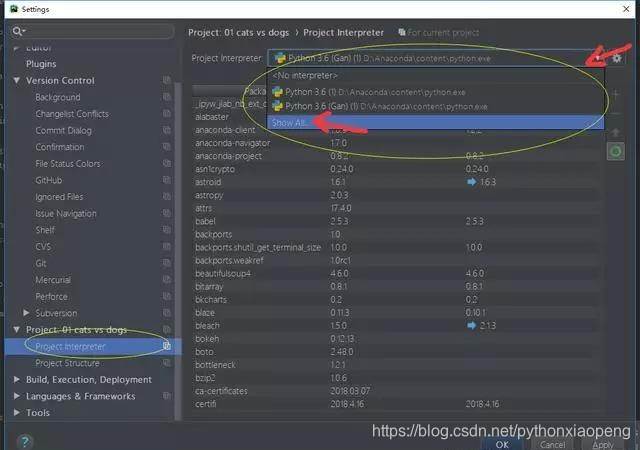
Task: Open Confirmation settings
Action: pos(60,147)
